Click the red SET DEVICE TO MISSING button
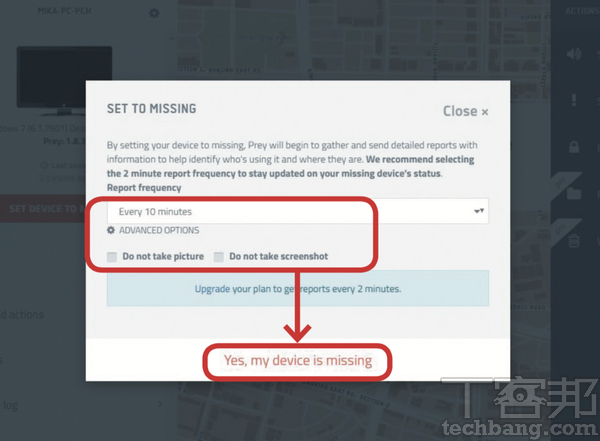Viewport: 600px width, 441px height. (x=43, y=209)
